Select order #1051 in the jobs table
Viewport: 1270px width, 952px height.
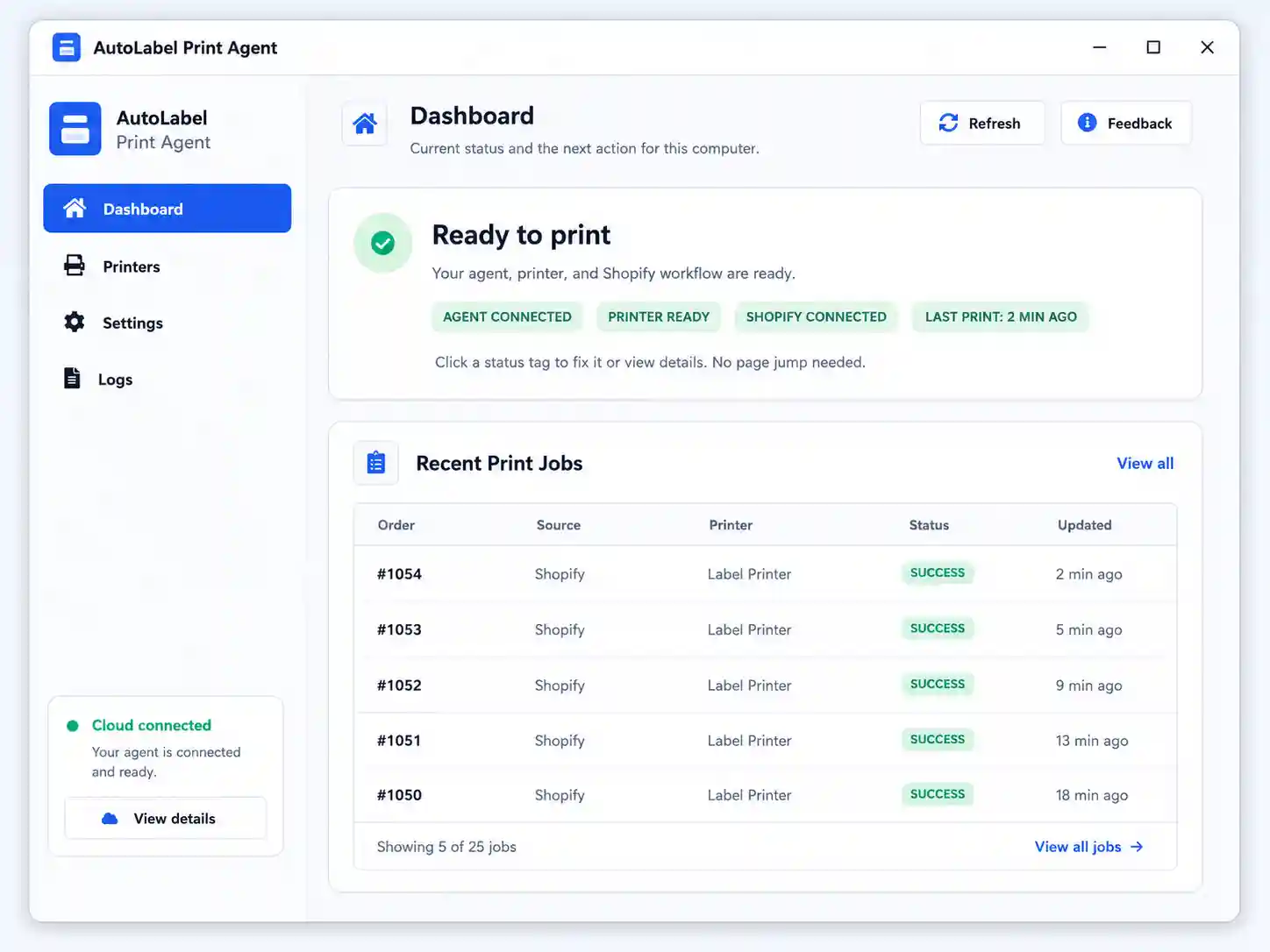coord(399,741)
